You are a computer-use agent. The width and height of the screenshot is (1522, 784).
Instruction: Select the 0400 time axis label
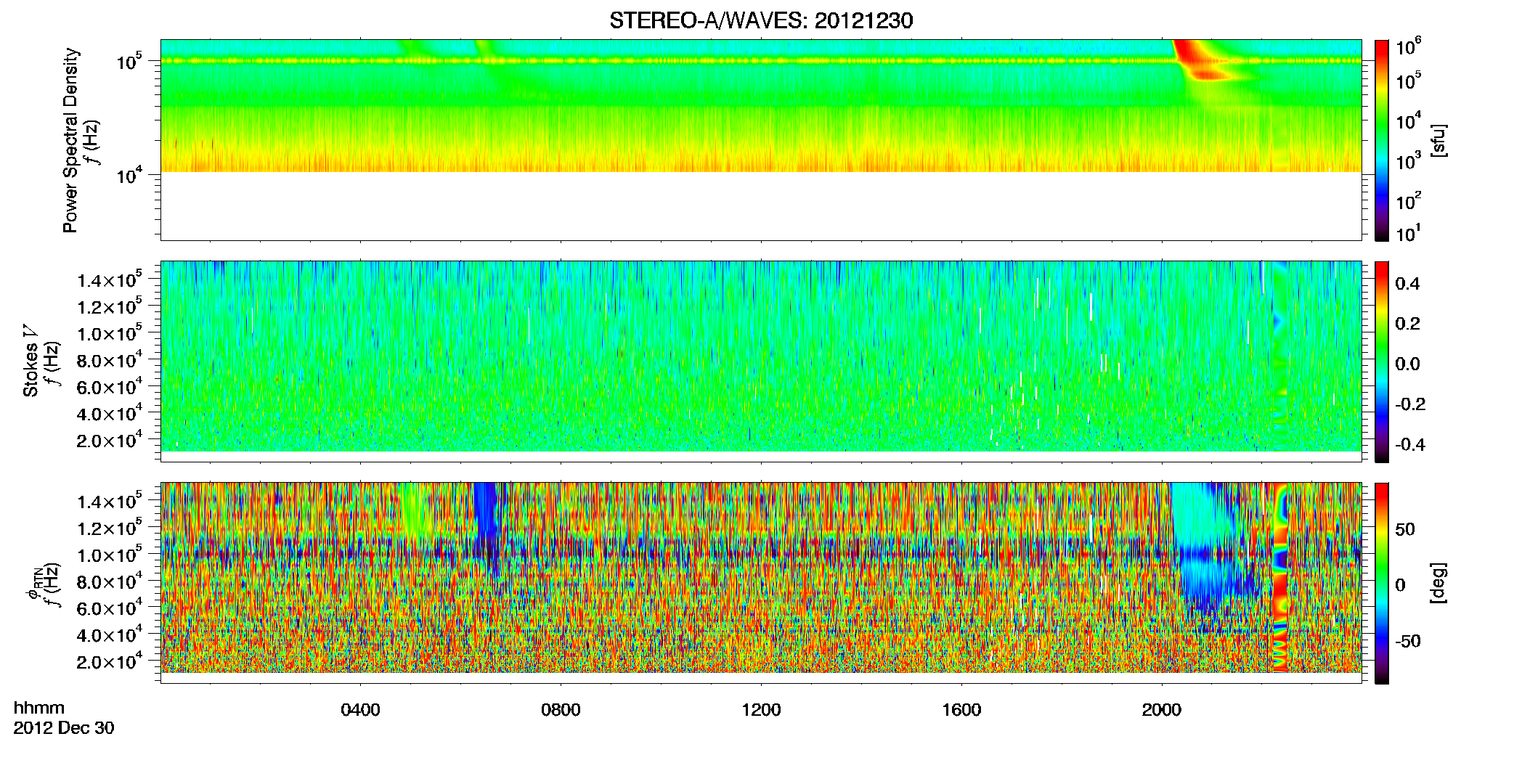coord(360,709)
